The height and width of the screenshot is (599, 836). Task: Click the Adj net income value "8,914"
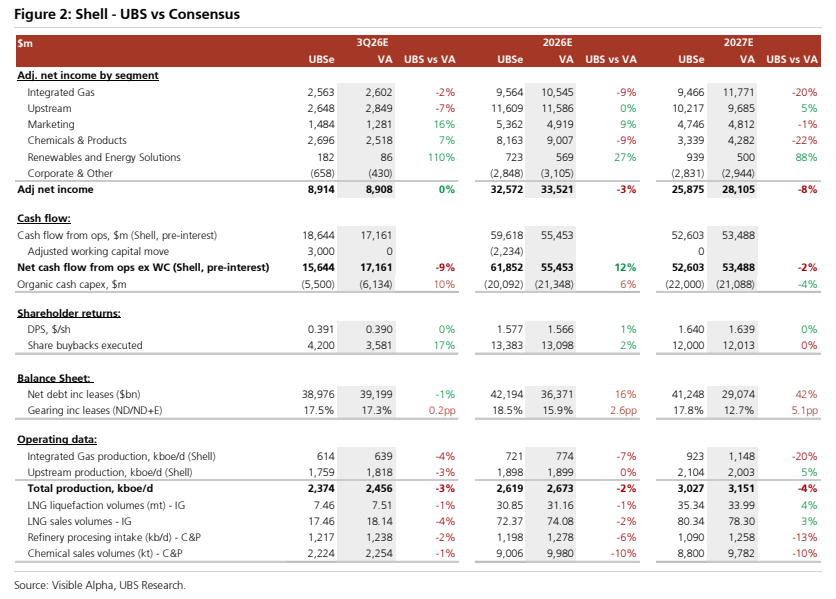tap(321, 189)
